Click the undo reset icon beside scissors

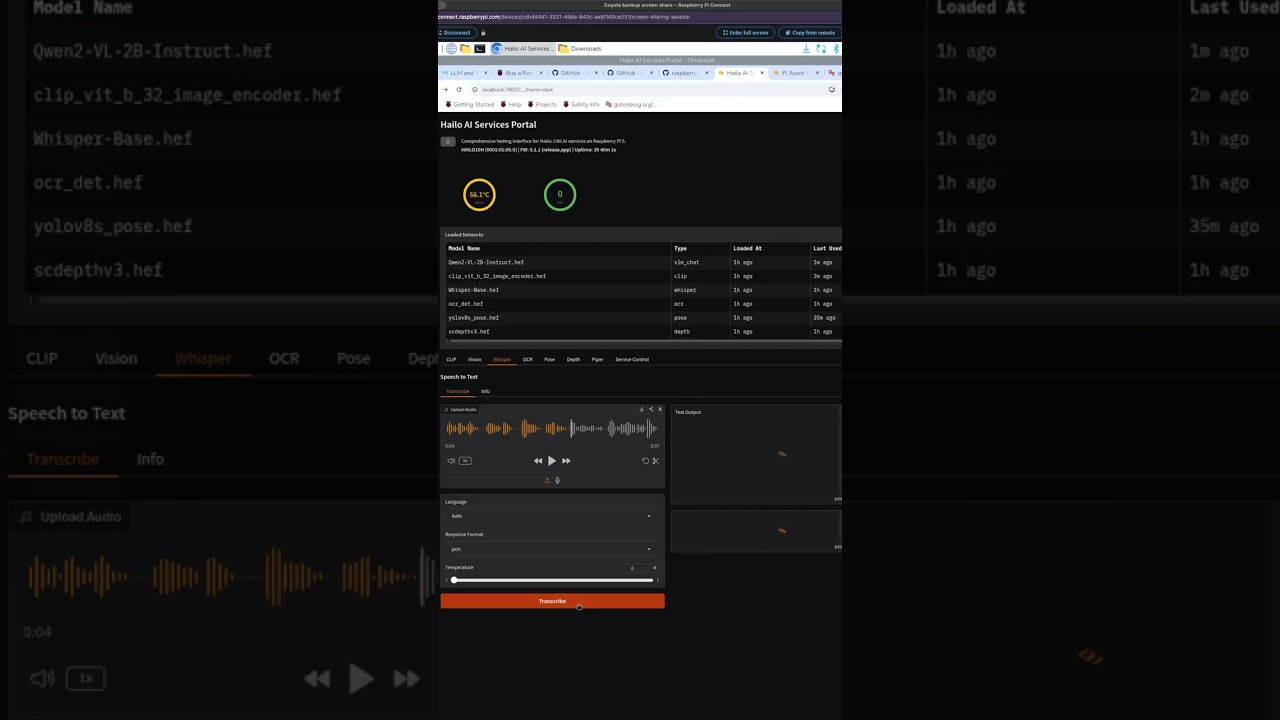click(645, 461)
